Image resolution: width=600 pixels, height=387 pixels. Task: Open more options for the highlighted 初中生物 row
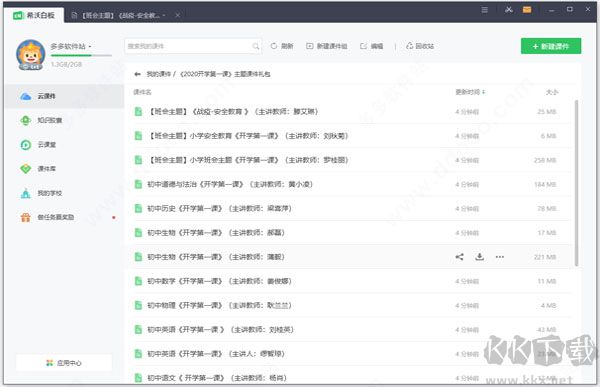point(500,257)
